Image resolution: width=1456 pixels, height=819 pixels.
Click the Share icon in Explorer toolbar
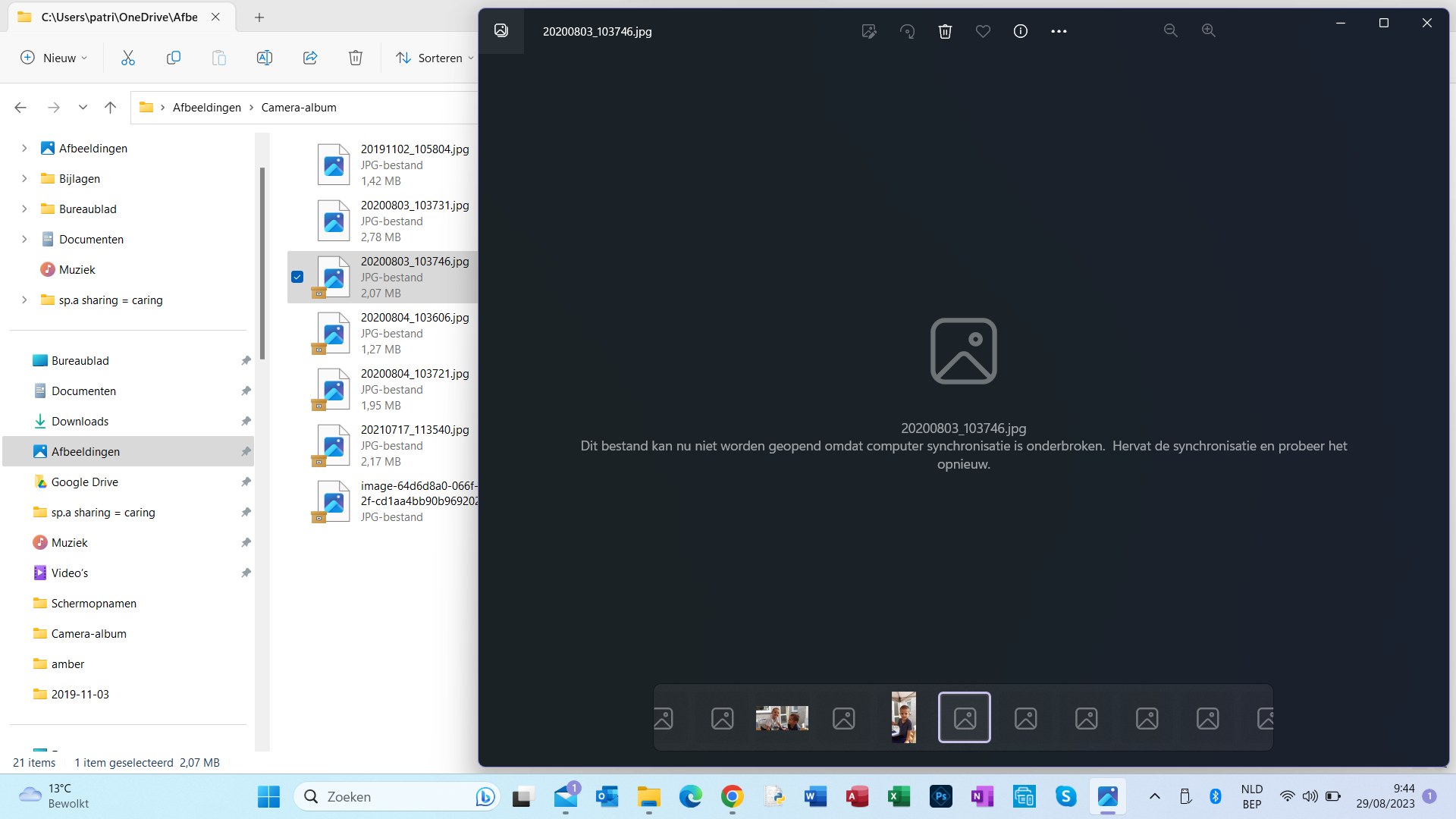tap(310, 58)
